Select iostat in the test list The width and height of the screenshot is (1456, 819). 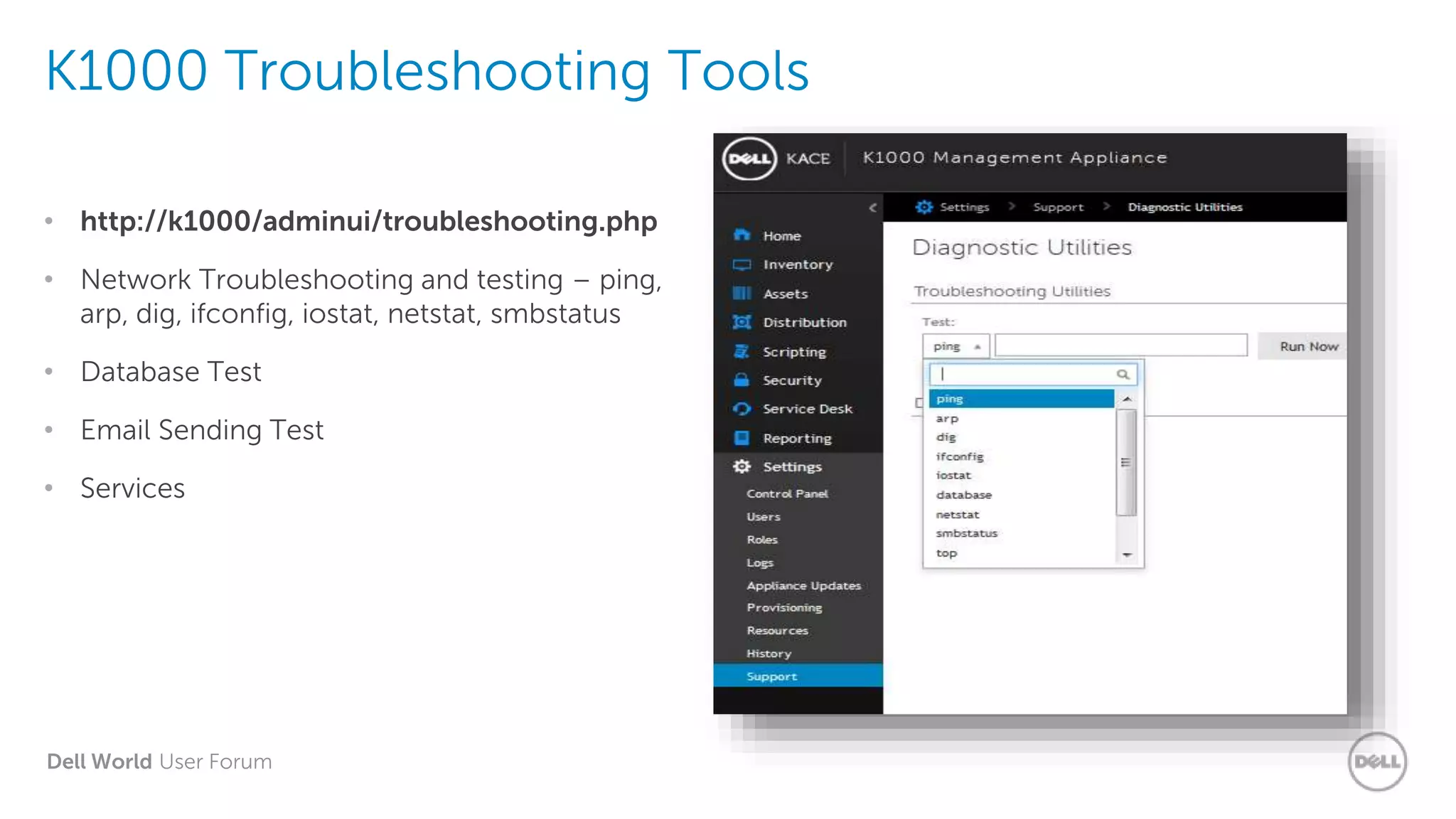pyautogui.click(x=1022, y=476)
